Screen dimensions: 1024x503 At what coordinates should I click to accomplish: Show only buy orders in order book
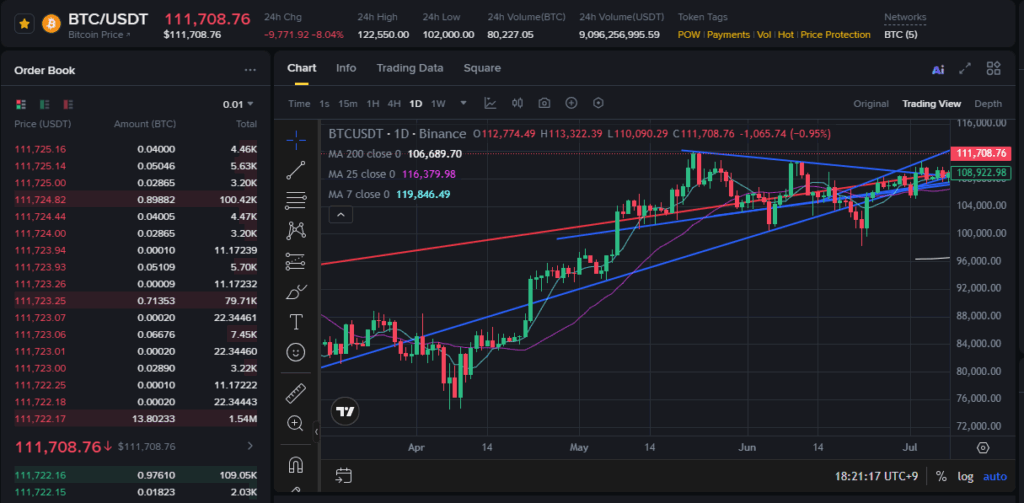pos(43,104)
